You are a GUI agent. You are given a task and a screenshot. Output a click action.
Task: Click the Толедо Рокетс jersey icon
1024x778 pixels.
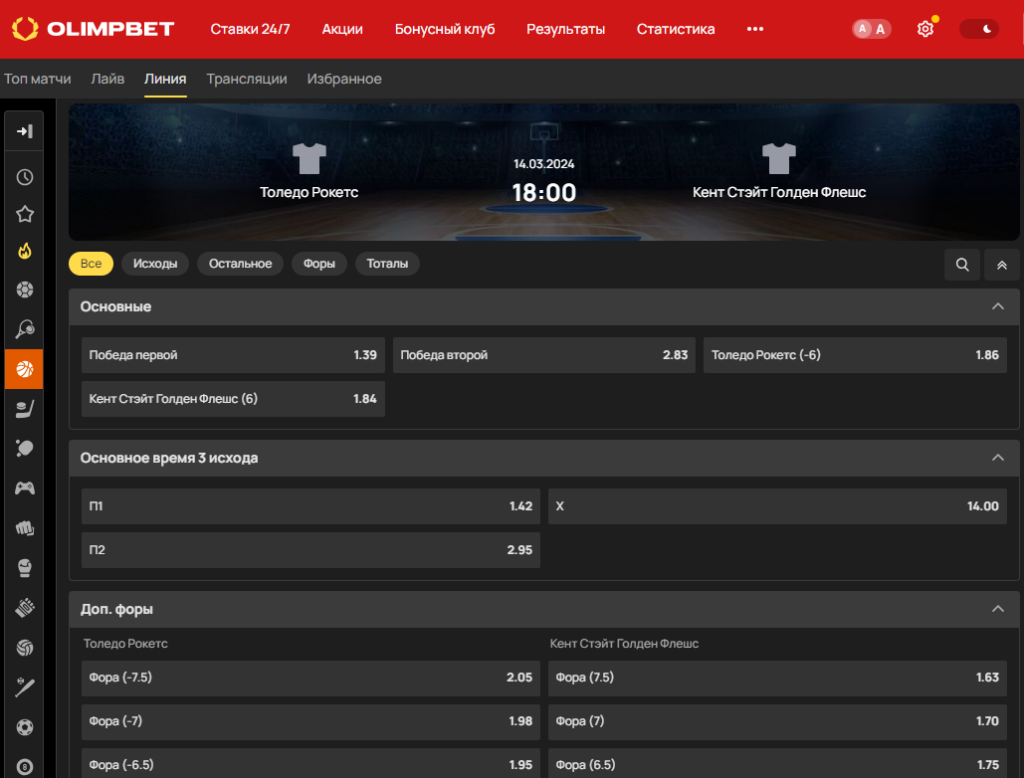coord(309,158)
